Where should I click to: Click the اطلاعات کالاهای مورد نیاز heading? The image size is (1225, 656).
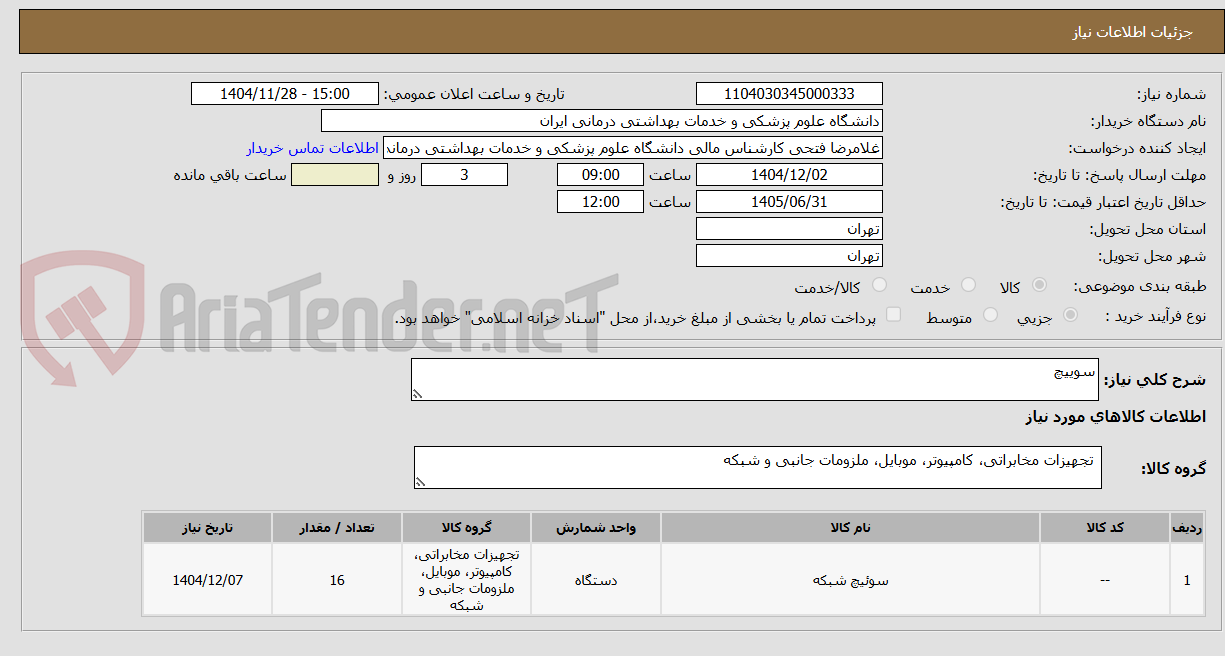(x=1115, y=416)
